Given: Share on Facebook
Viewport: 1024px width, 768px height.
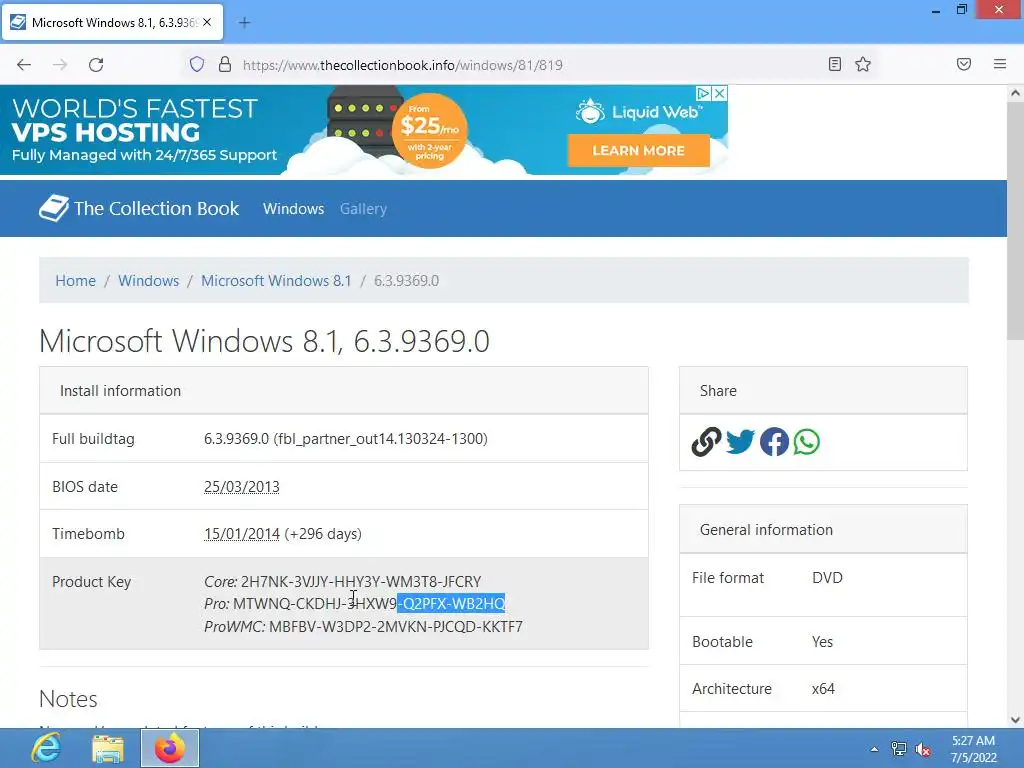Looking at the screenshot, I should [774, 442].
